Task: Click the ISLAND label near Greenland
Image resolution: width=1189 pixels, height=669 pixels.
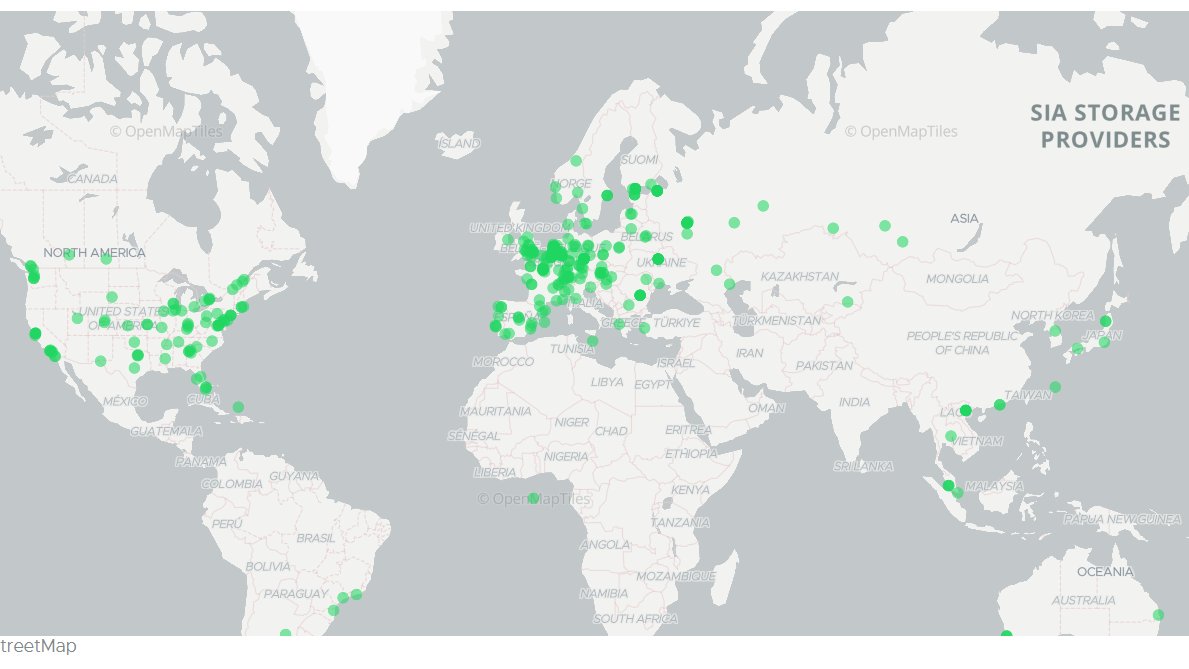Action: point(460,143)
